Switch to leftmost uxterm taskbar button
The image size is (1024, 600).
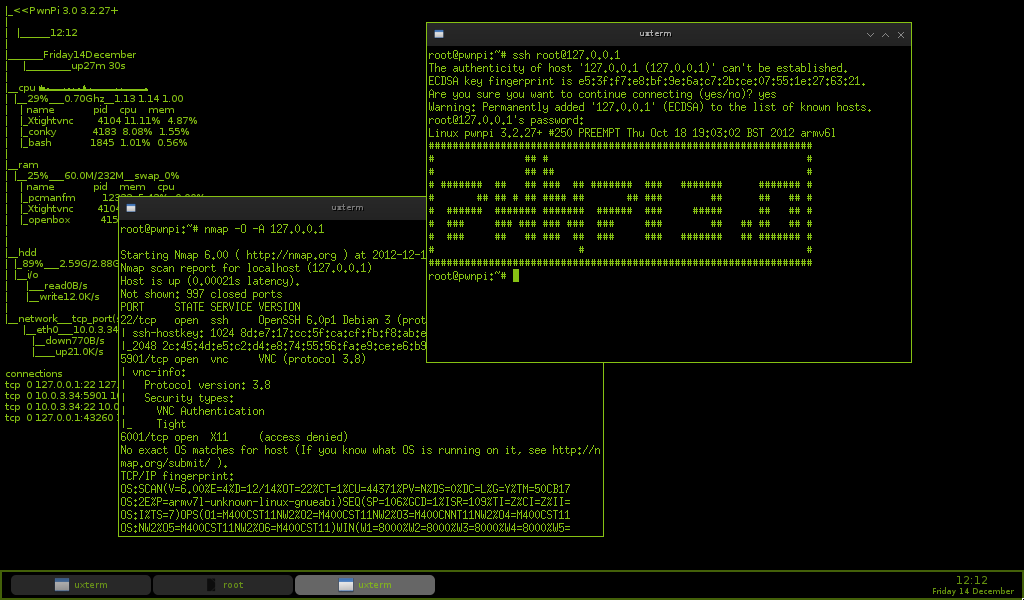coord(79,585)
